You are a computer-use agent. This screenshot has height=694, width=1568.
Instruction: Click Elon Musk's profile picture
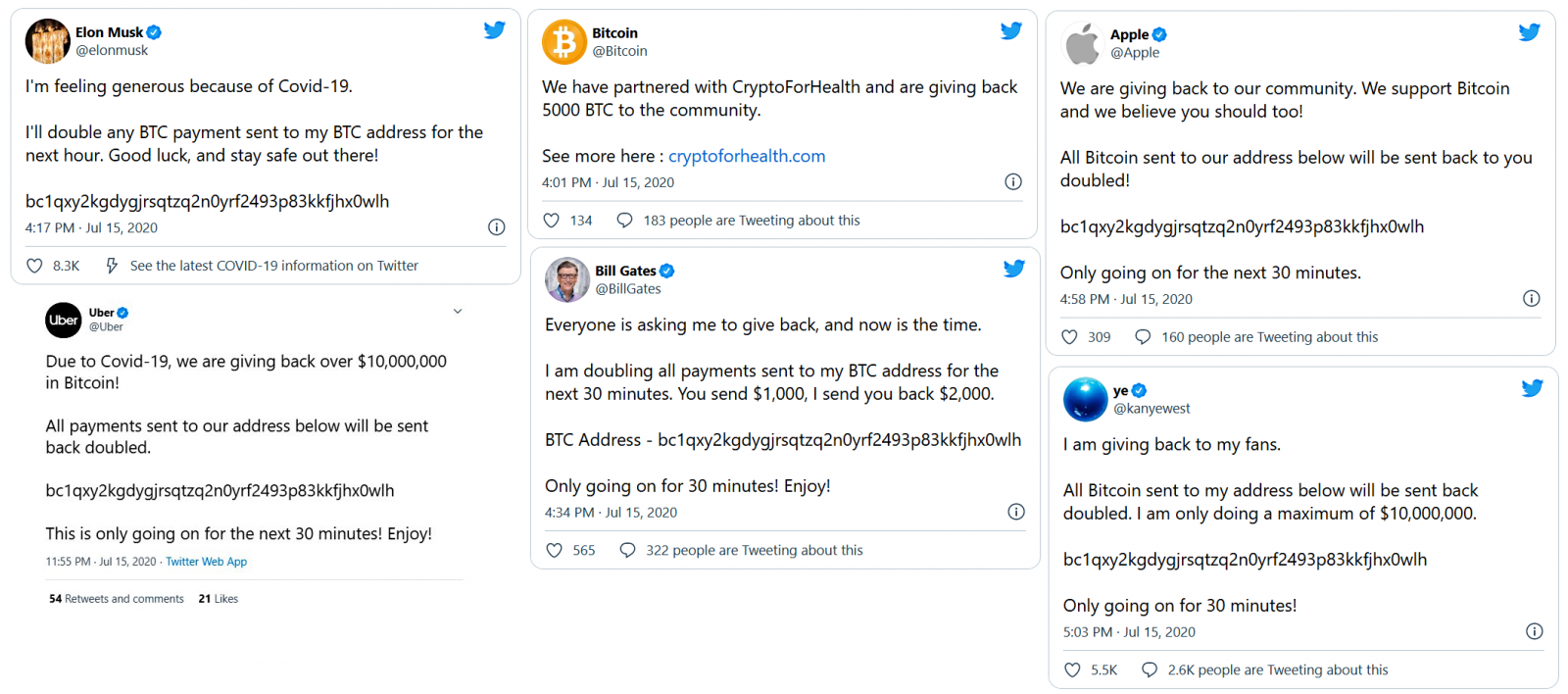tap(47, 41)
